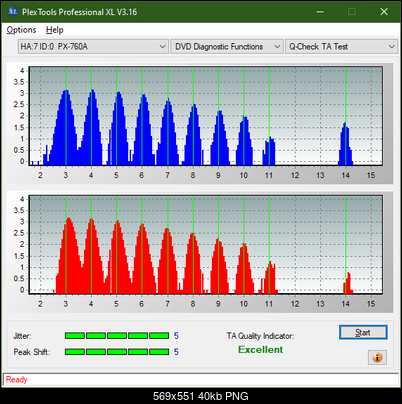
Task: Open the Options menu
Action: 21,30
